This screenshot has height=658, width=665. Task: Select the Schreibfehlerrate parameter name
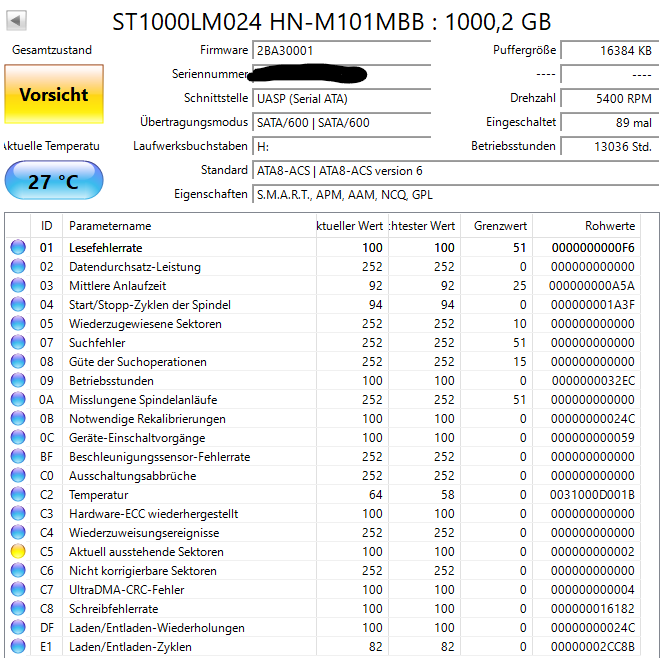pos(114,608)
